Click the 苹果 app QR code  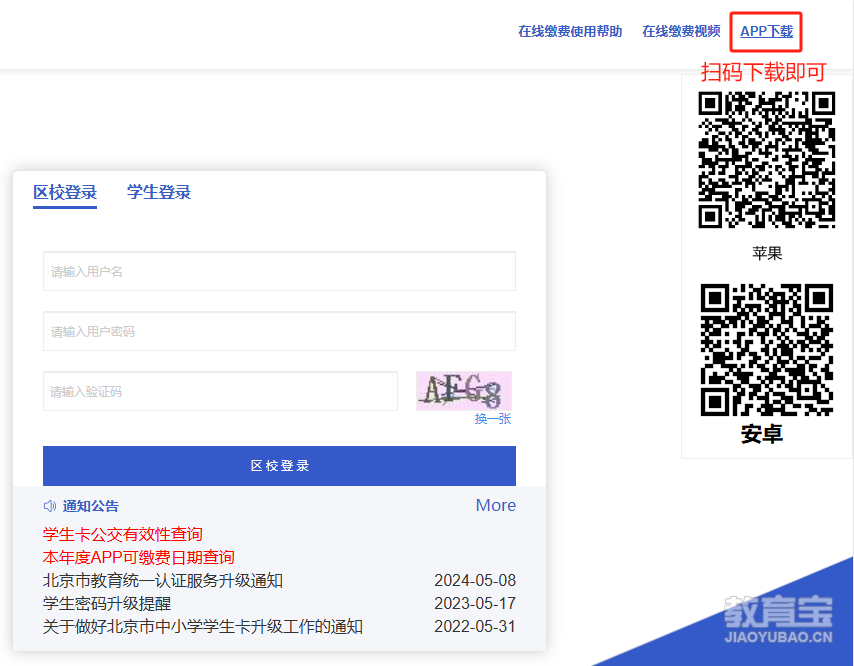[767, 160]
